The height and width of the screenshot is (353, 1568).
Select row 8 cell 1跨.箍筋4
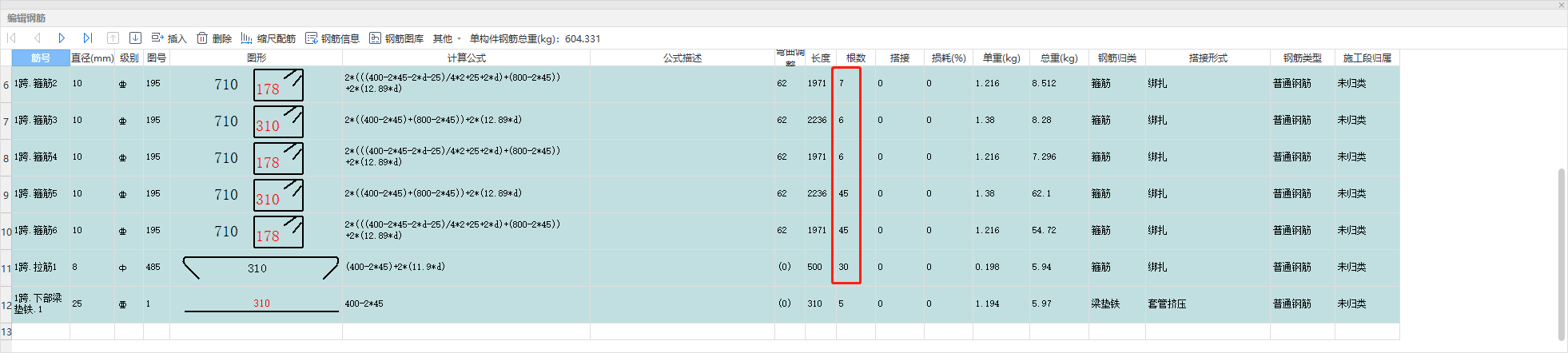[41, 157]
